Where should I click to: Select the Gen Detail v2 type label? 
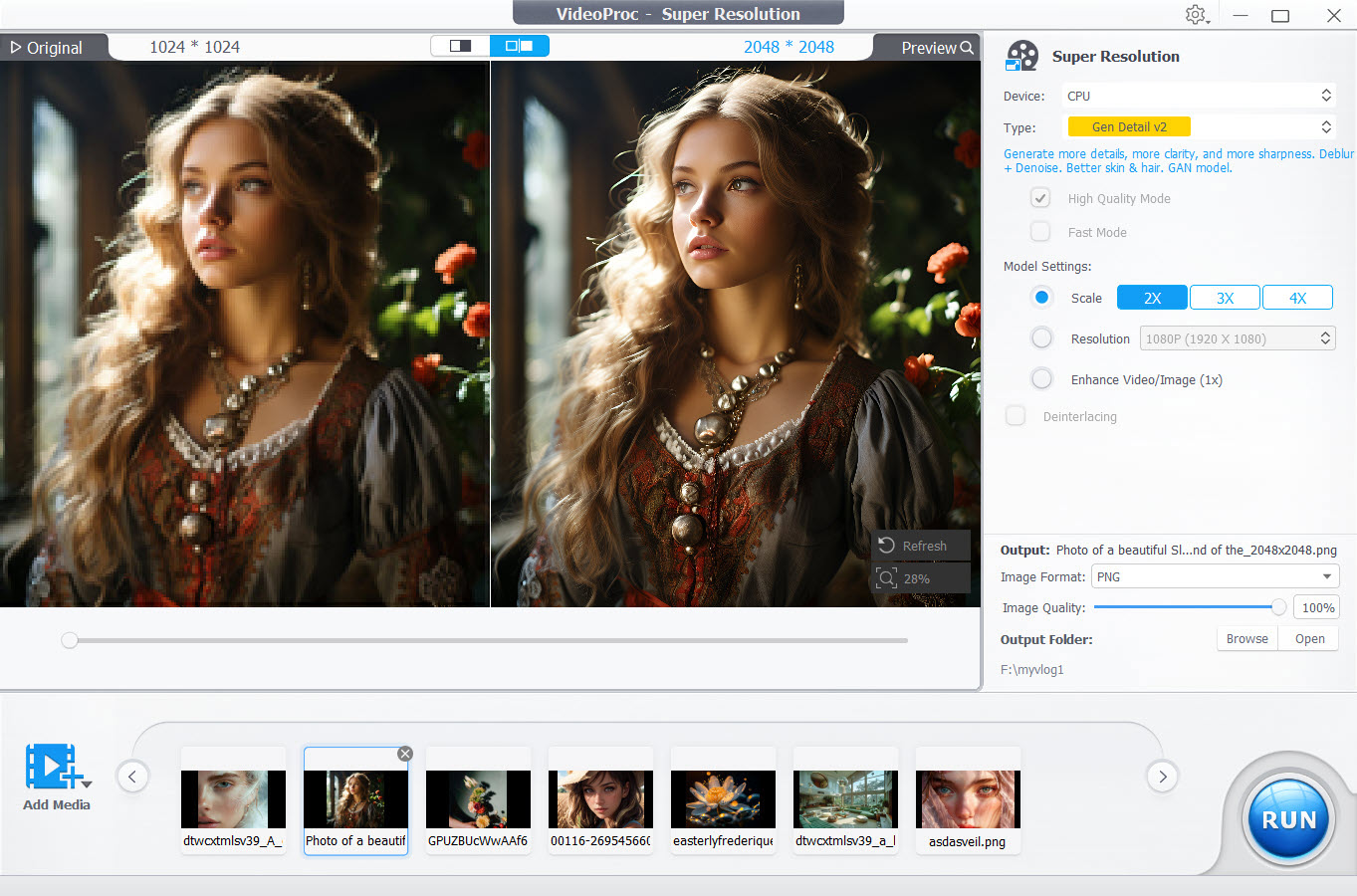pyautogui.click(x=1128, y=126)
